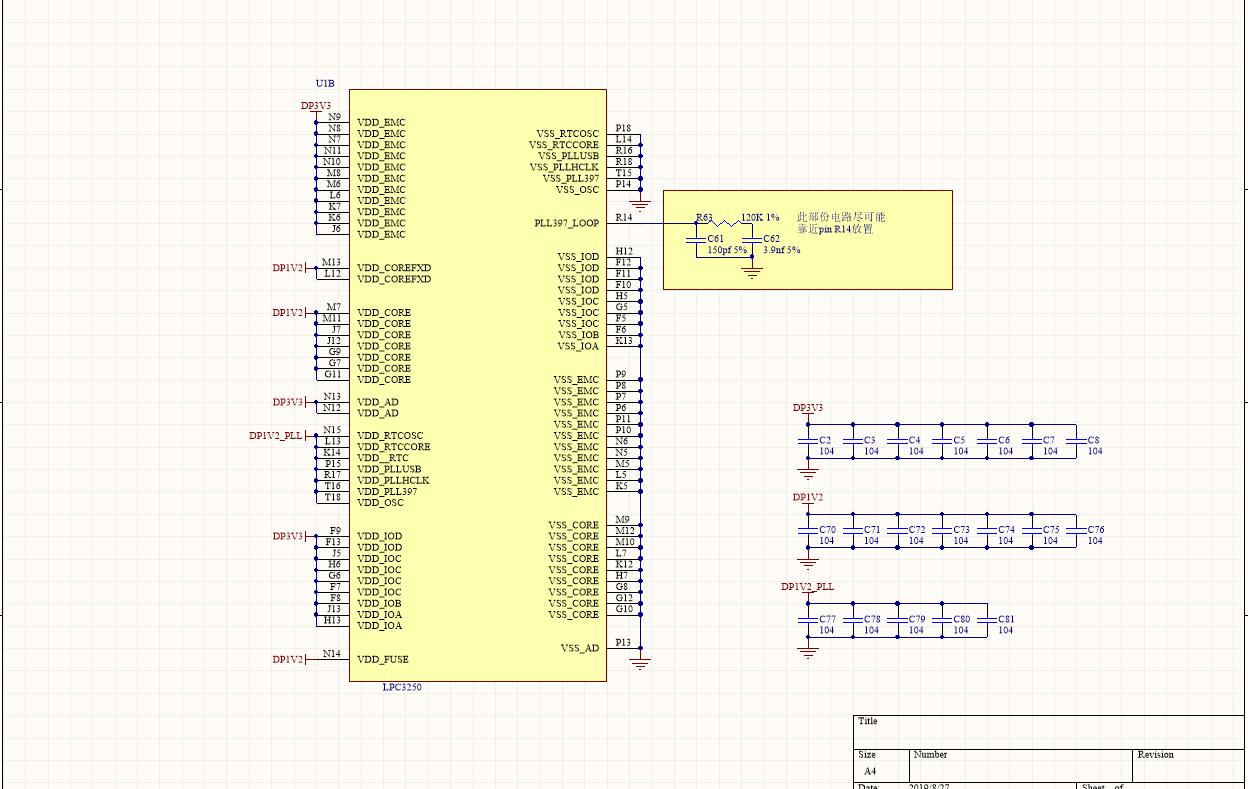This screenshot has height=789, width=1248.
Task: Click the ground symbol inside yellow note box
Action: 753,272
